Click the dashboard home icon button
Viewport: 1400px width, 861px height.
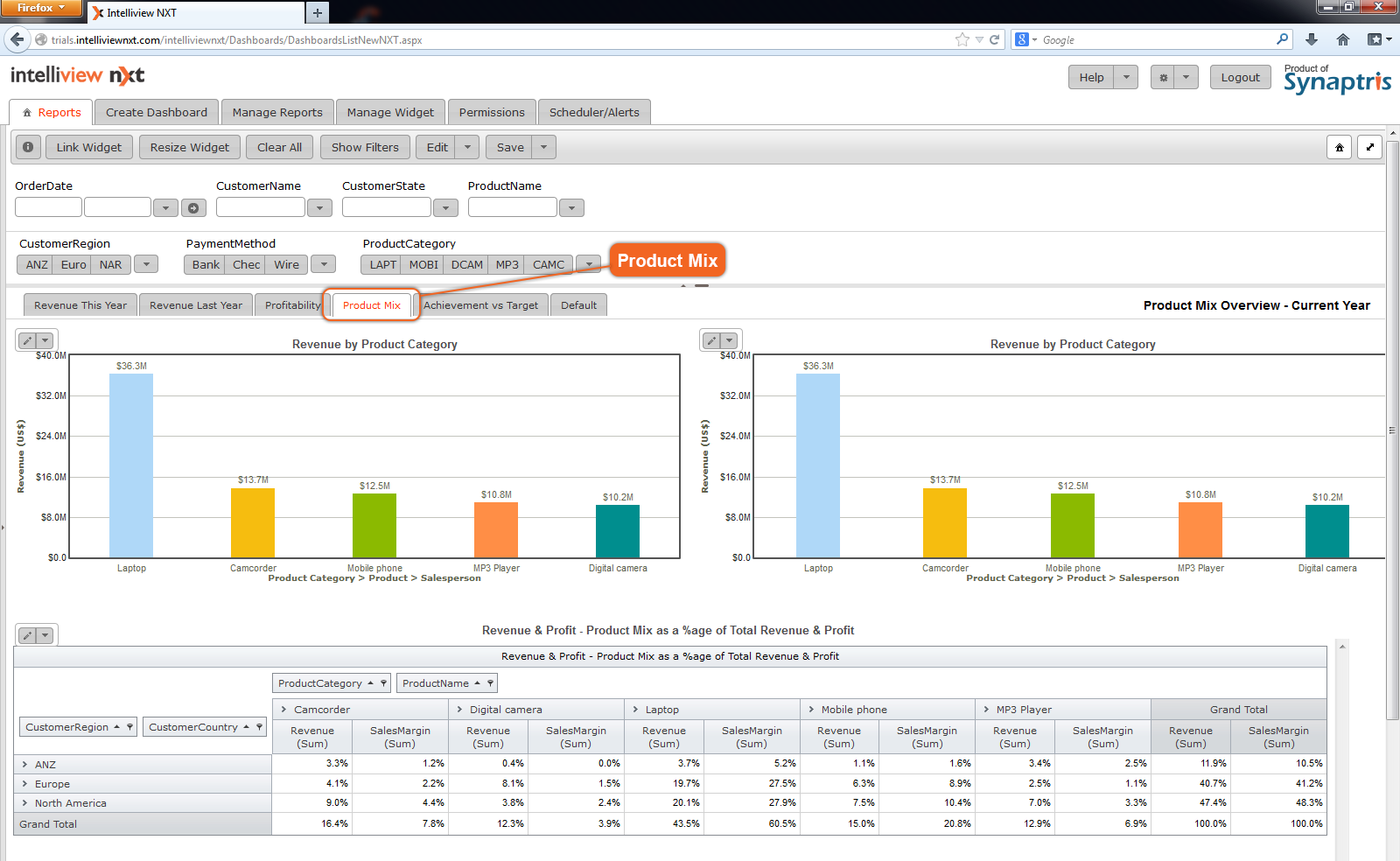point(1339,148)
